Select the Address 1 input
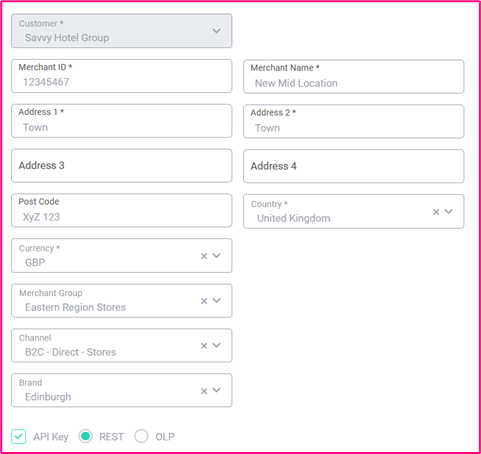 tap(121, 121)
